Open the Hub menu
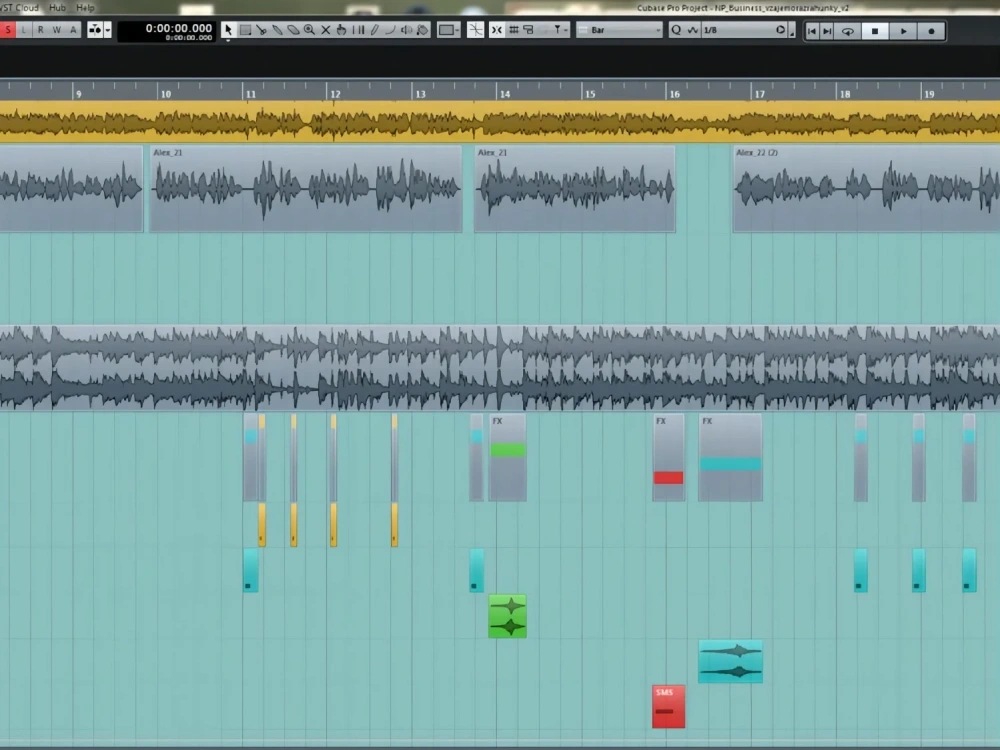Image resolution: width=1000 pixels, height=750 pixels. (x=57, y=8)
